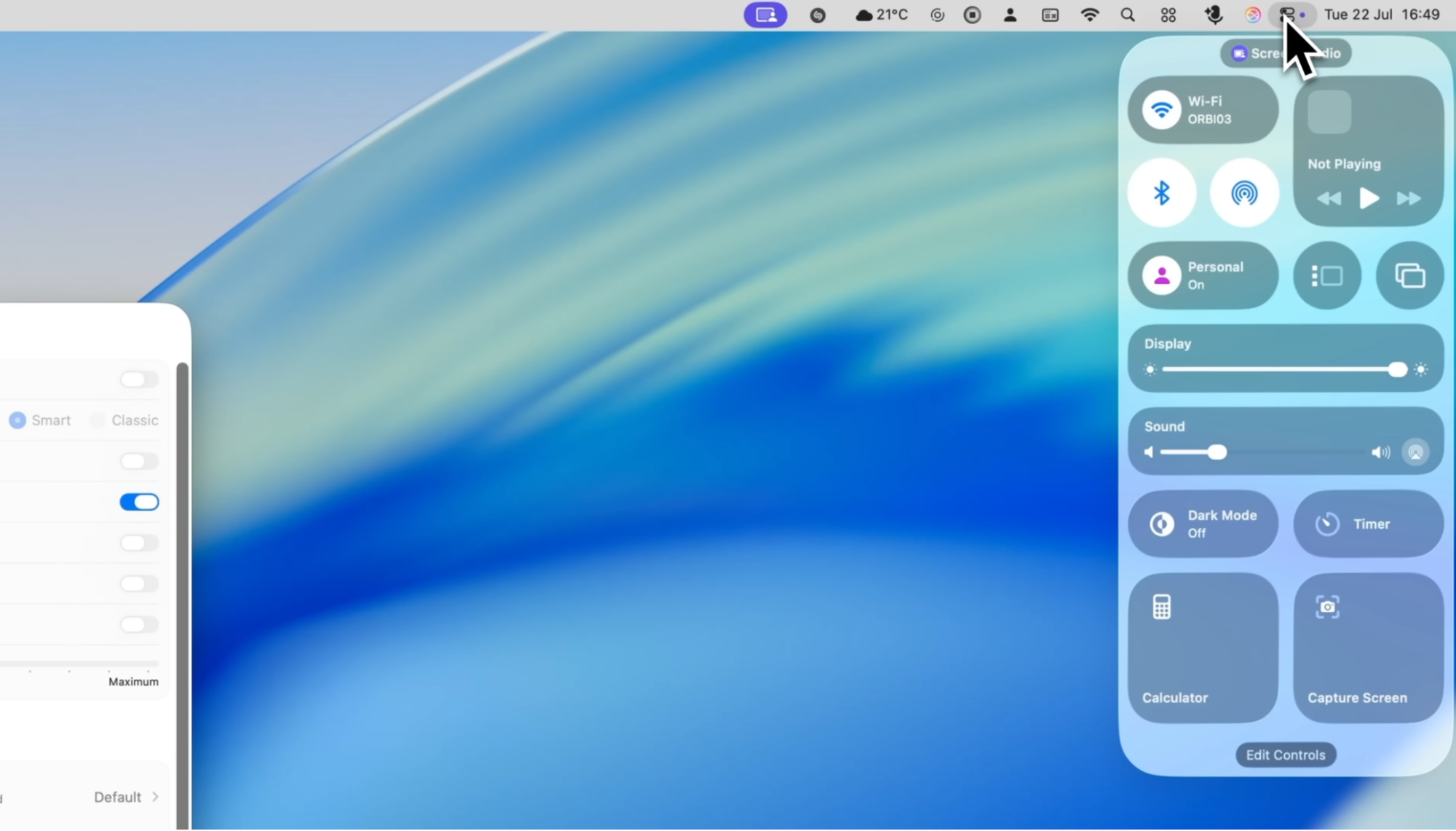Screen dimensions: 1456x831
Task: Open Calculator from Control Center
Action: tap(1202, 647)
